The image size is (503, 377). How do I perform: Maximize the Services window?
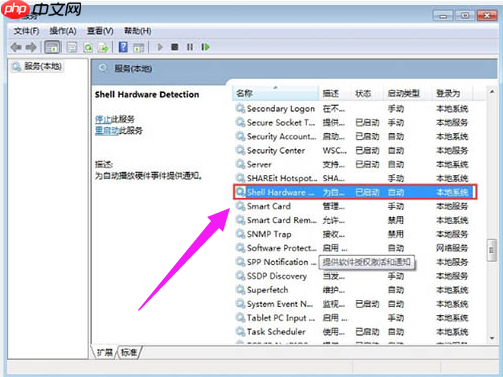(465, 15)
